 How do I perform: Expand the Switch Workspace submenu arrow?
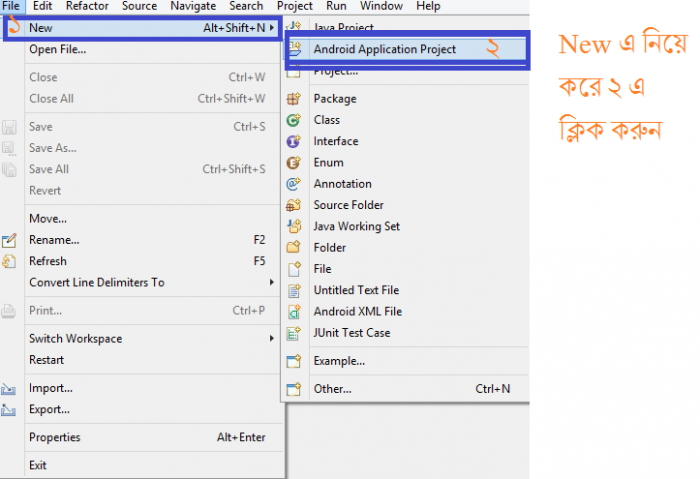coord(271,338)
